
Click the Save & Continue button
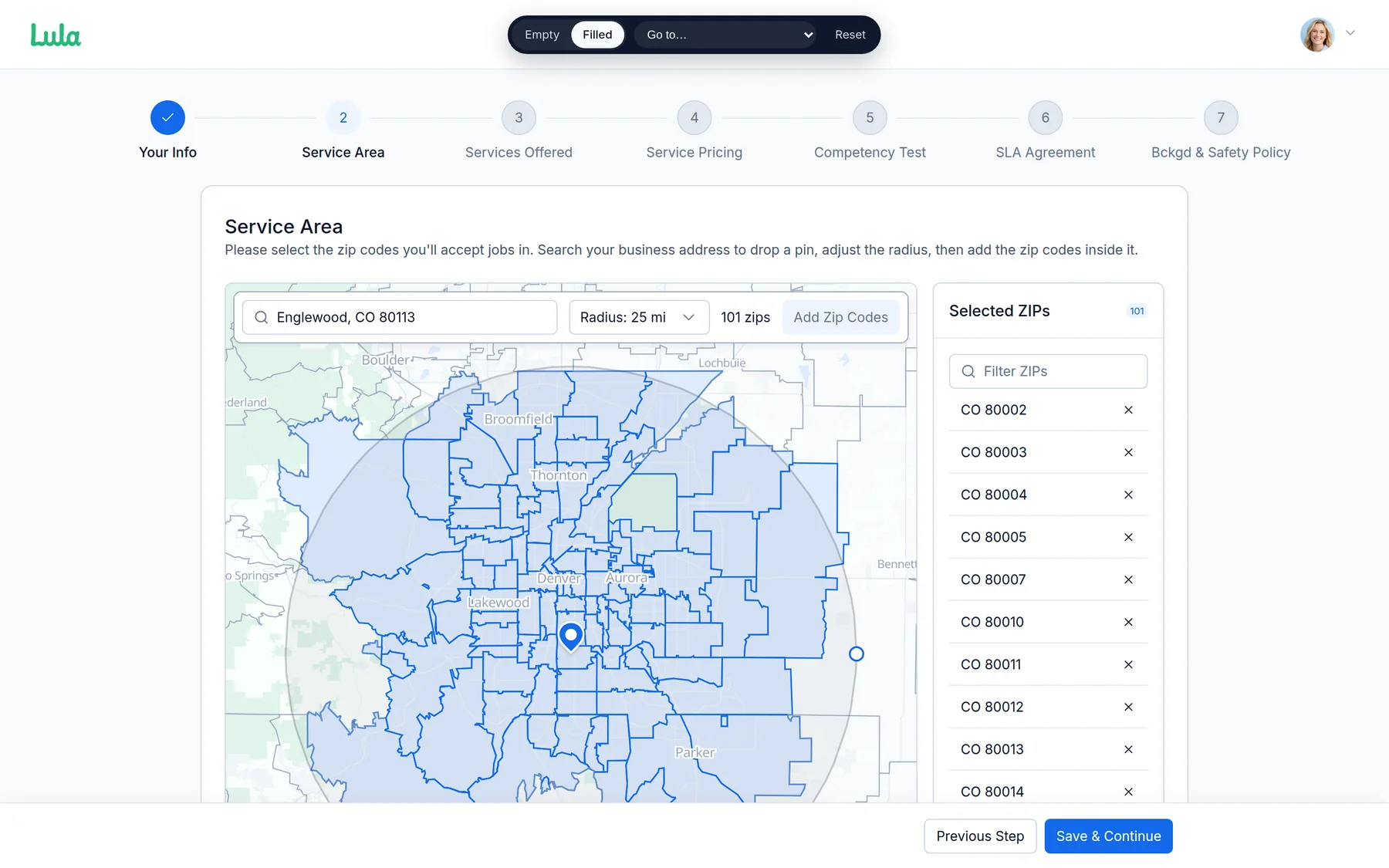coord(1108,836)
